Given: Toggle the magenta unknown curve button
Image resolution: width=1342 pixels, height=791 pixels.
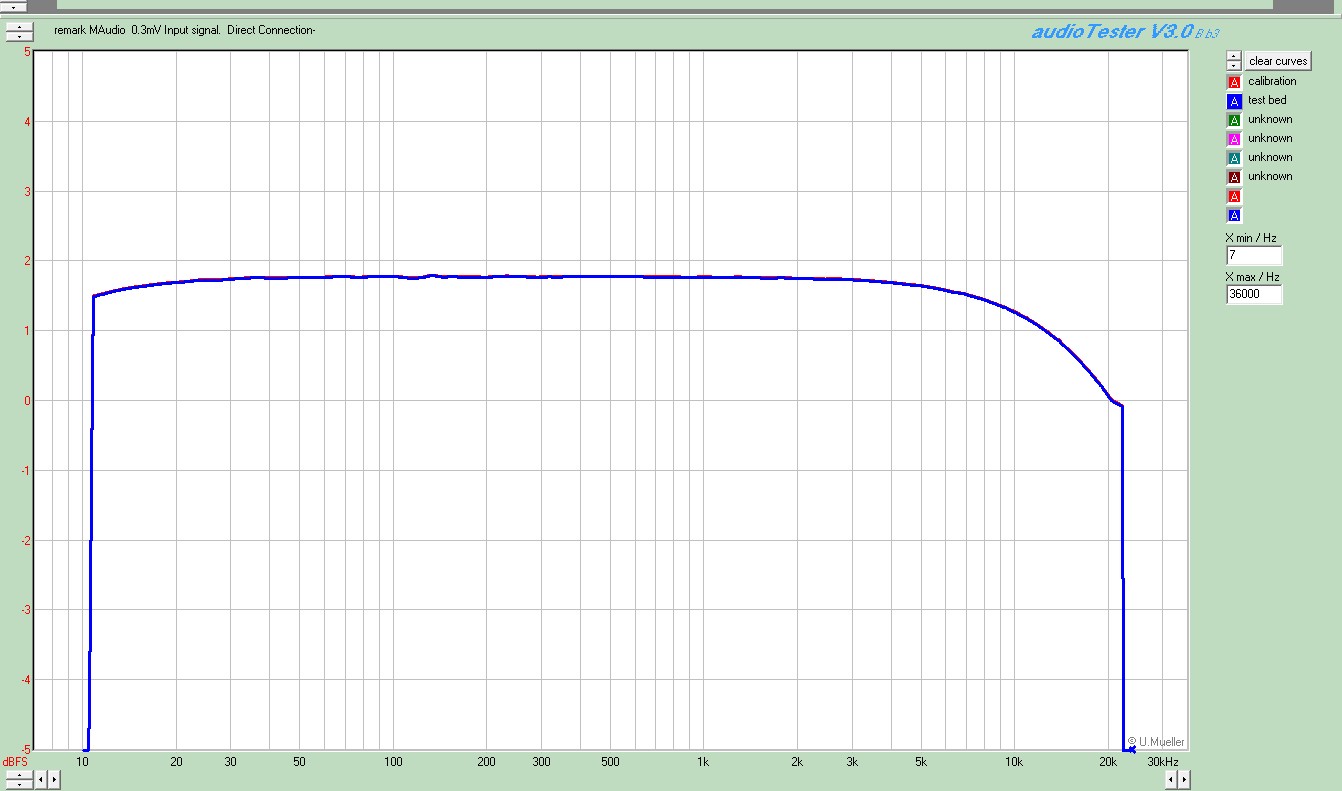Looking at the screenshot, I should click(x=1234, y=139).
